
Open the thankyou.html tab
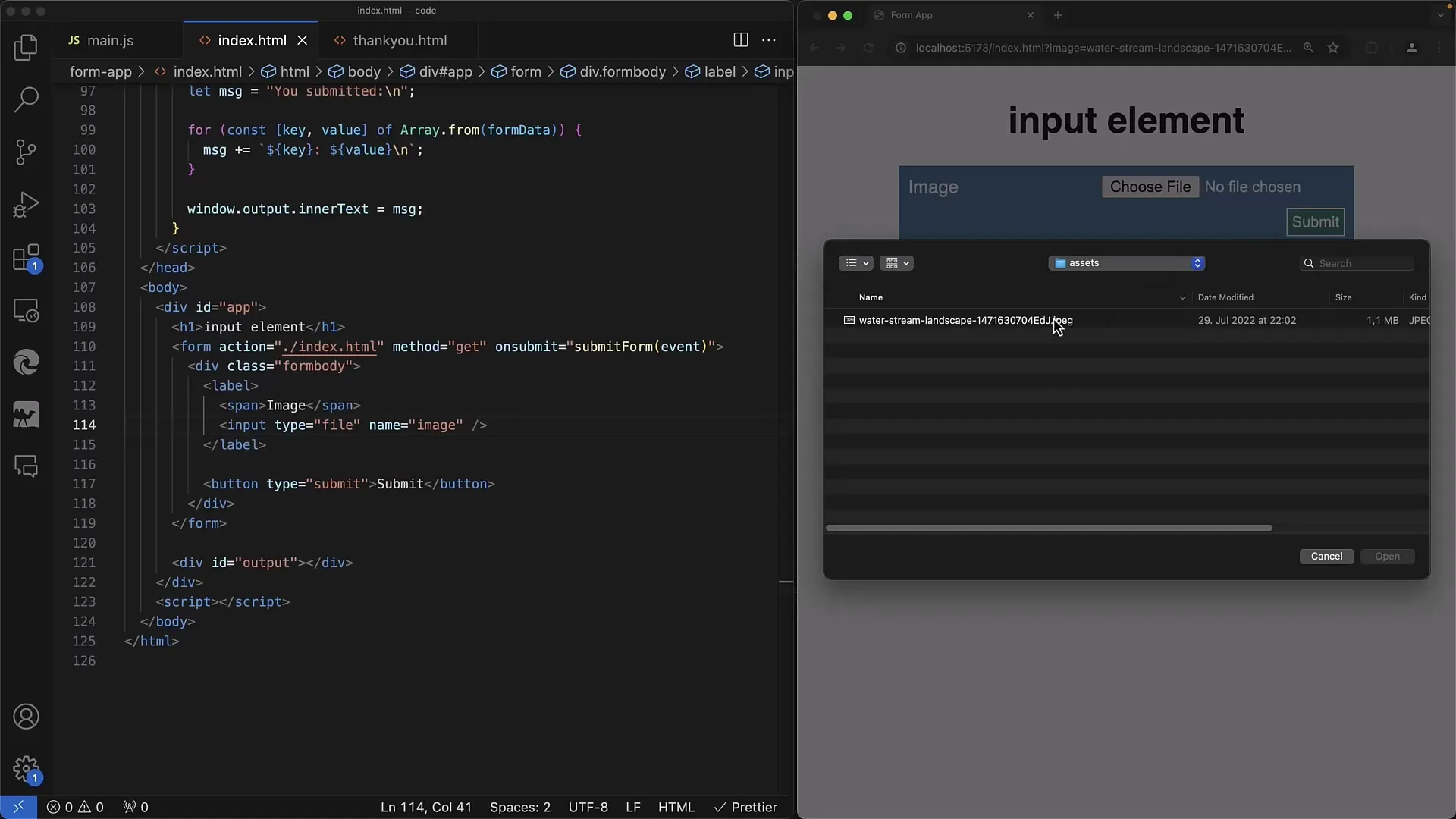coord(400,40)
